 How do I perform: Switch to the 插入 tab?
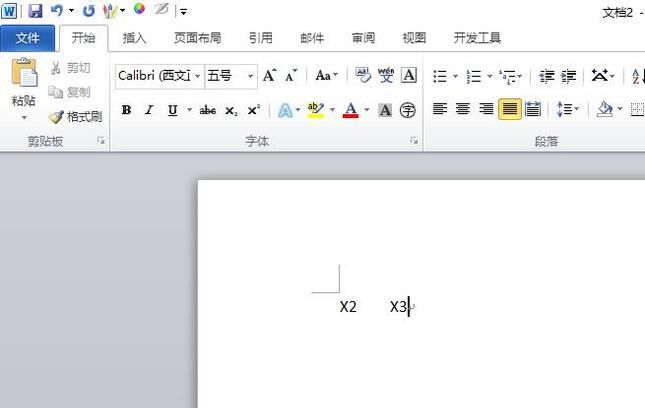[135, 38]
